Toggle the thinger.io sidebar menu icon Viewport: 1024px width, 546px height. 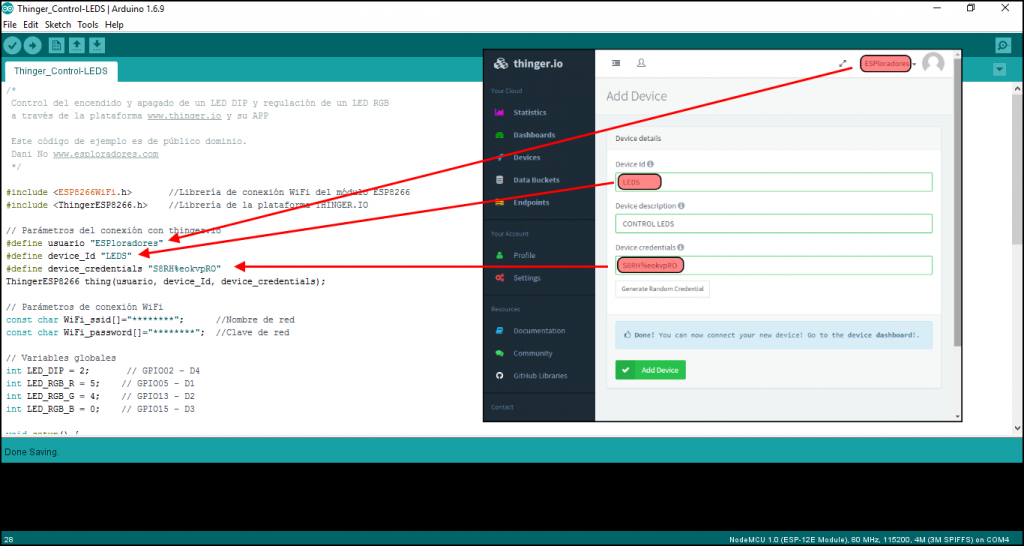click(x=615, y=63)
